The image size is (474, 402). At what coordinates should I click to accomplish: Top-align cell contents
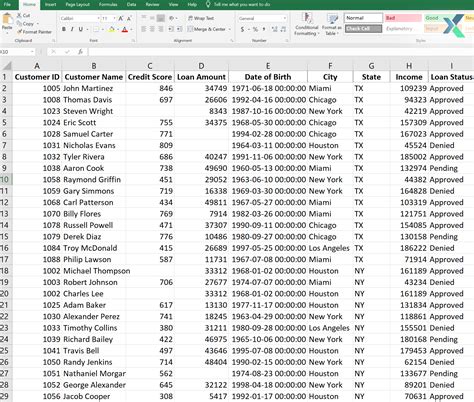point(144,18)
